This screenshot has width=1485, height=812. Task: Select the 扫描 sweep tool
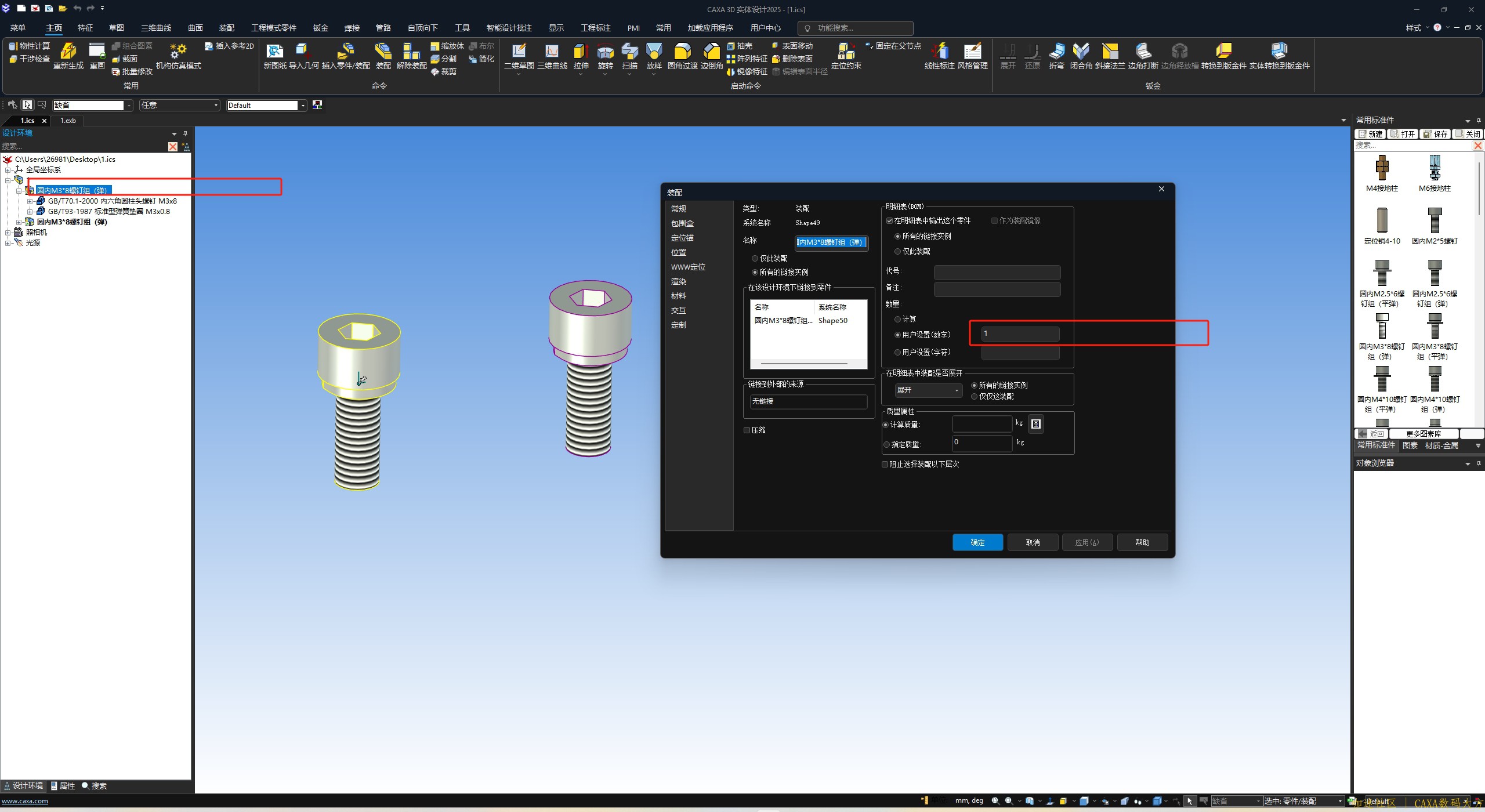coord(629,51)
